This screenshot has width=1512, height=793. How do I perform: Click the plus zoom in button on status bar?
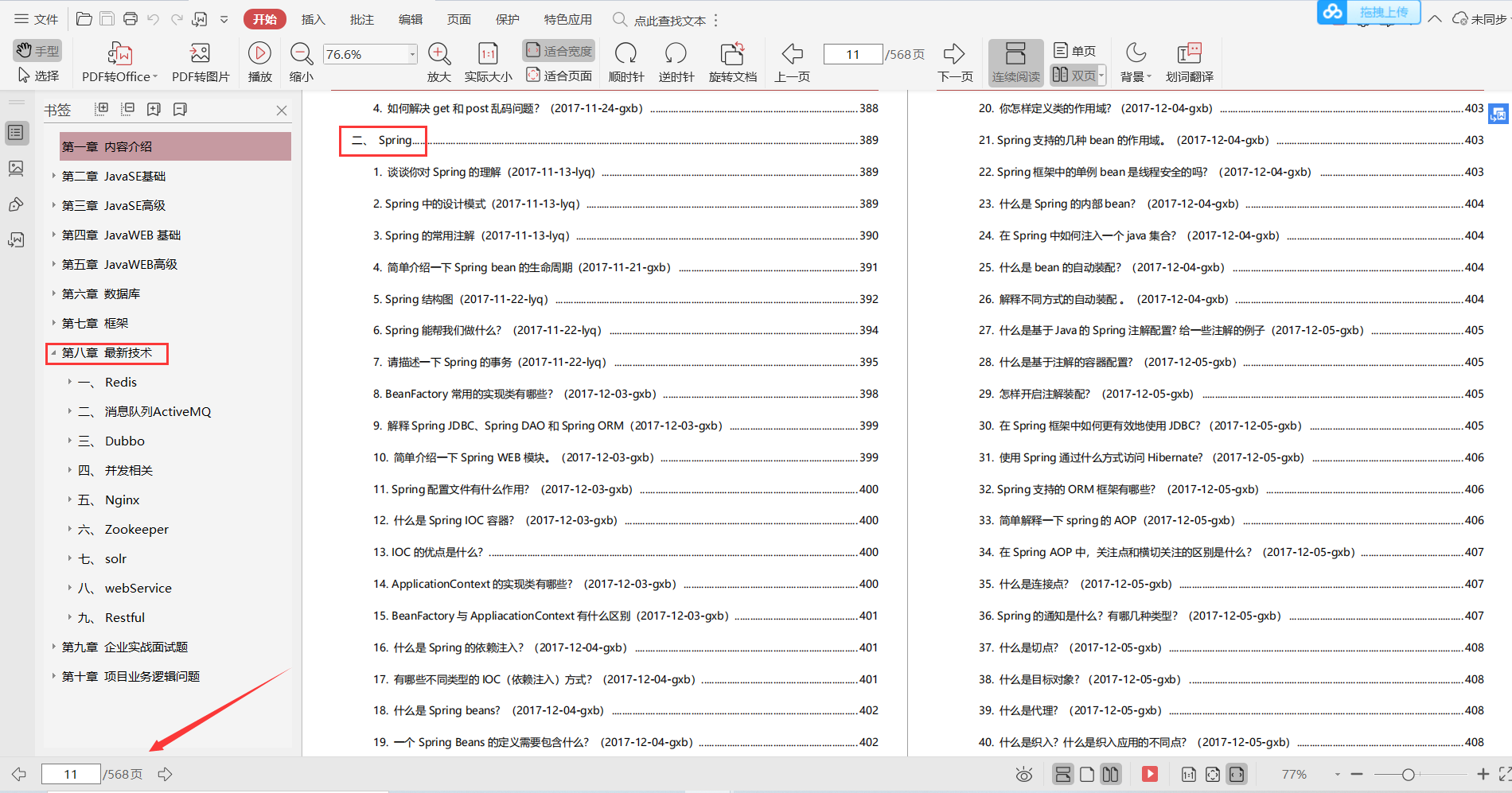click(1483, 774)
